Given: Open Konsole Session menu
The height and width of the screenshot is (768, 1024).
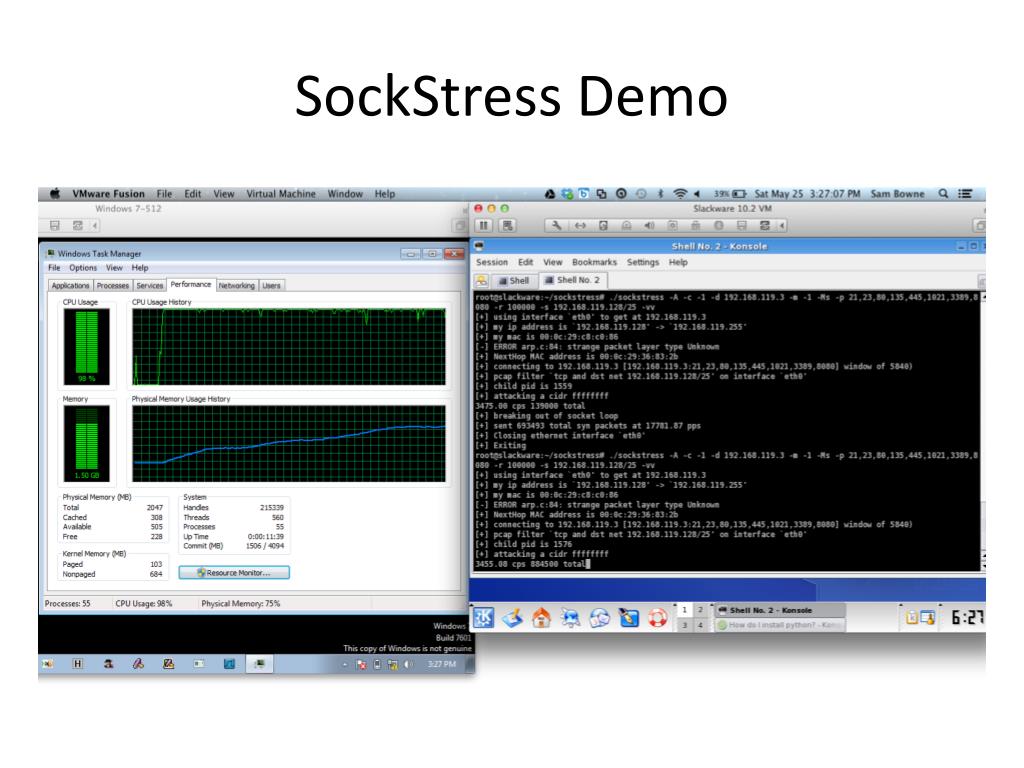Looking at the screenshot, I should (492, 262).
